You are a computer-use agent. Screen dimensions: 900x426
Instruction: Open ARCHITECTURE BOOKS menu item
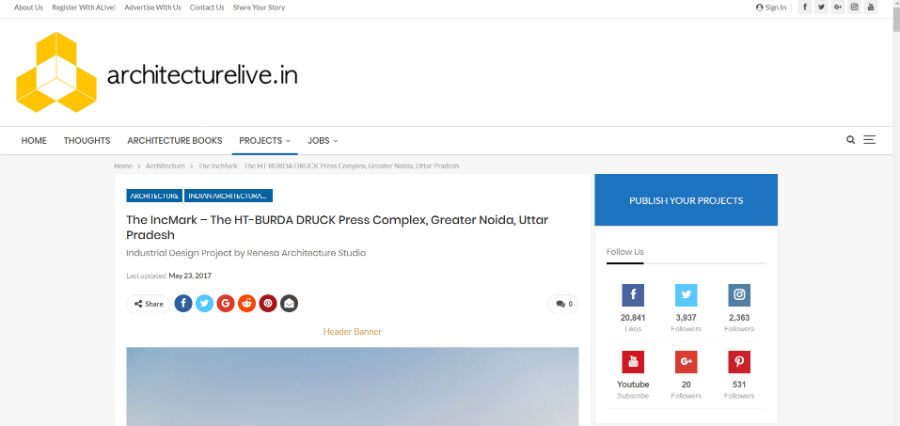pyautogui.click(x=174, y=141)
